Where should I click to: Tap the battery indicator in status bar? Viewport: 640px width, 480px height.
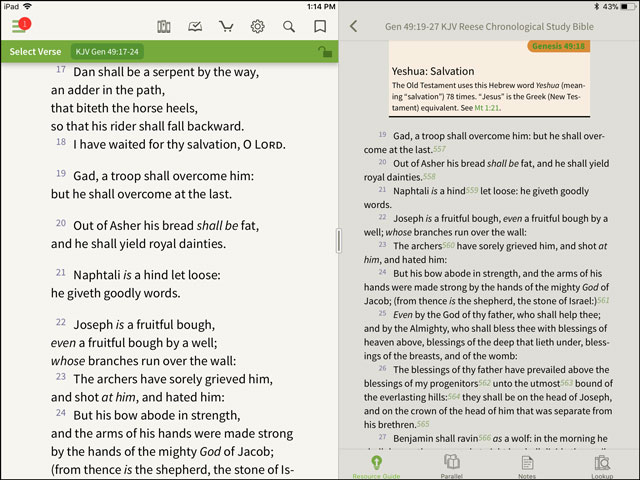pos(629,7)
